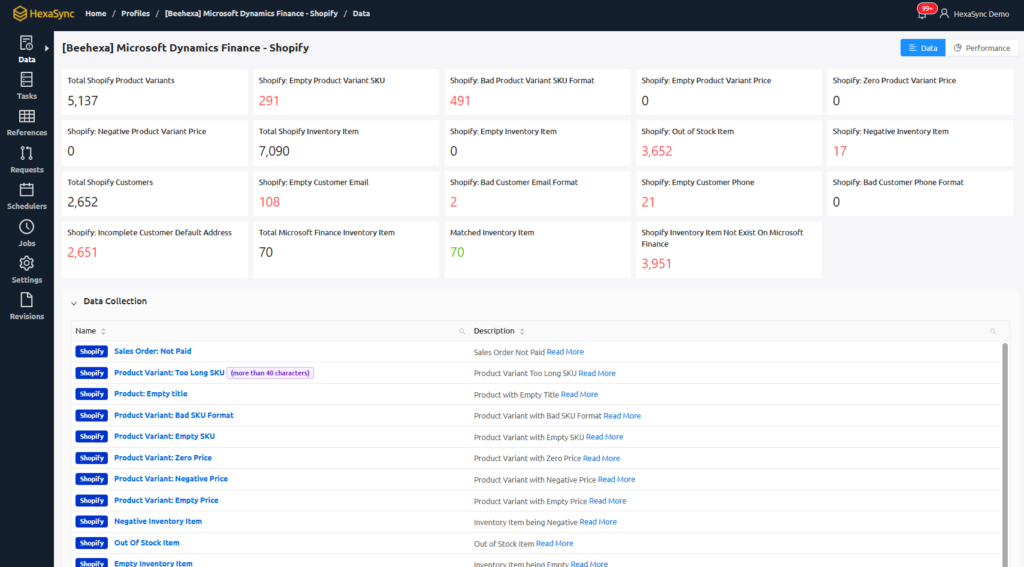Open Product Variant: Zero Price collection
The width and height of the screenshot is (1024, 567).
pyautogui.click(x=163, y=457)
